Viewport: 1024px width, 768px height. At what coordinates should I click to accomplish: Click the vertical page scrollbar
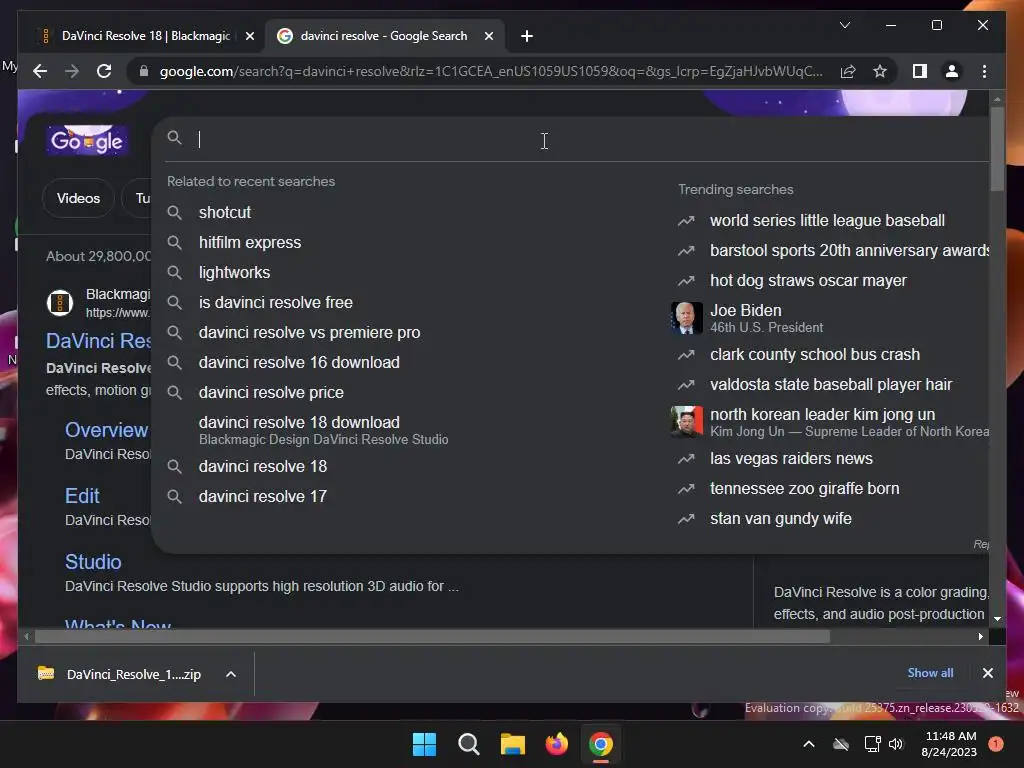pos(997,149)
